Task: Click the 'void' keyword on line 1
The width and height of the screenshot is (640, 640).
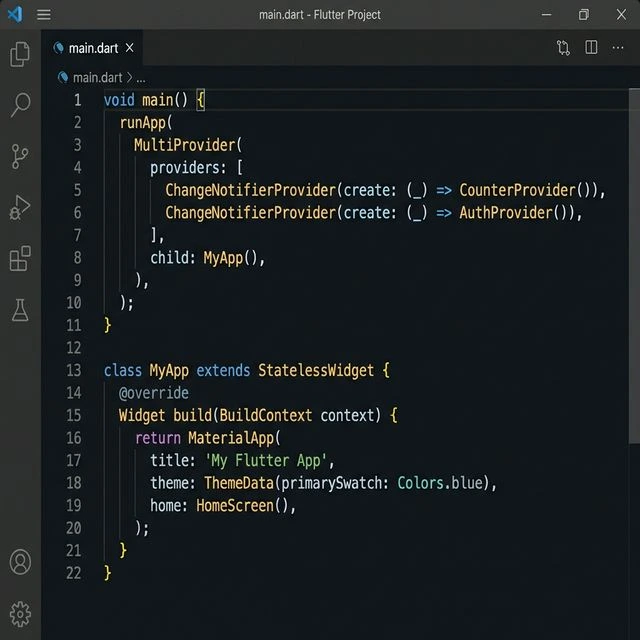Action: (119, 100)
